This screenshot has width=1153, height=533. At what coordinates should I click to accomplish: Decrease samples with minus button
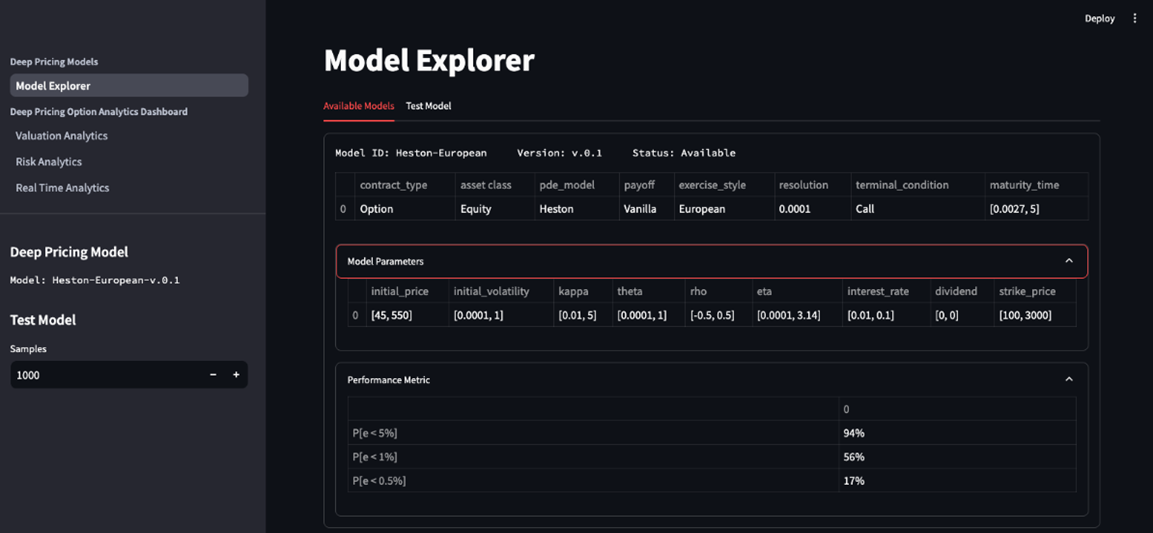click(213, 375)
